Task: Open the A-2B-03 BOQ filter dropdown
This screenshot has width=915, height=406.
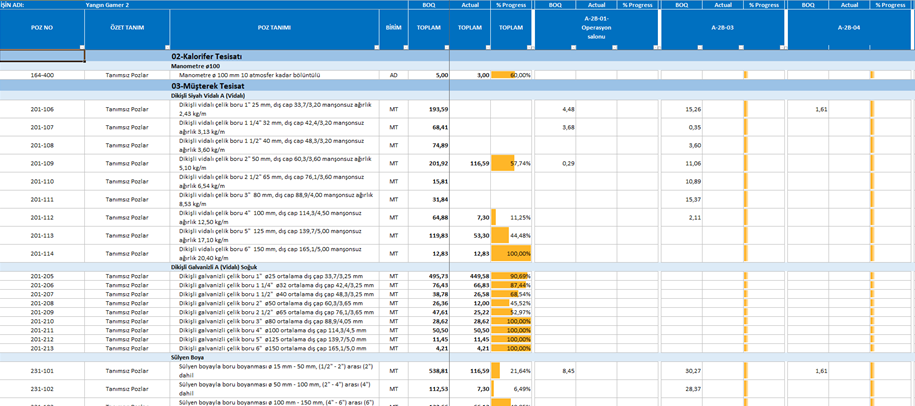Action: [699, 47]
